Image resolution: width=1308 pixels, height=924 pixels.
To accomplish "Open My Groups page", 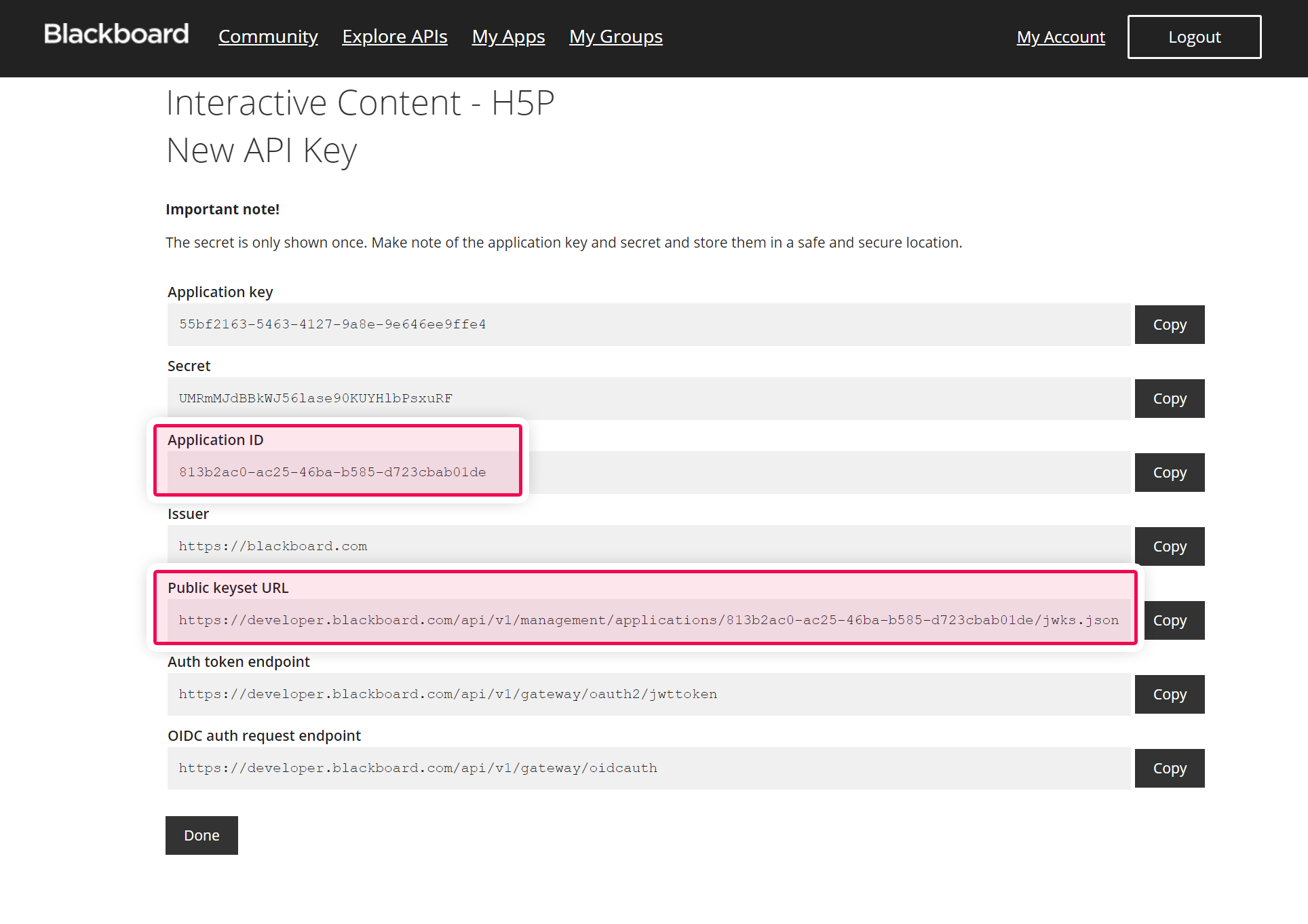I will (x=615, y=37).
